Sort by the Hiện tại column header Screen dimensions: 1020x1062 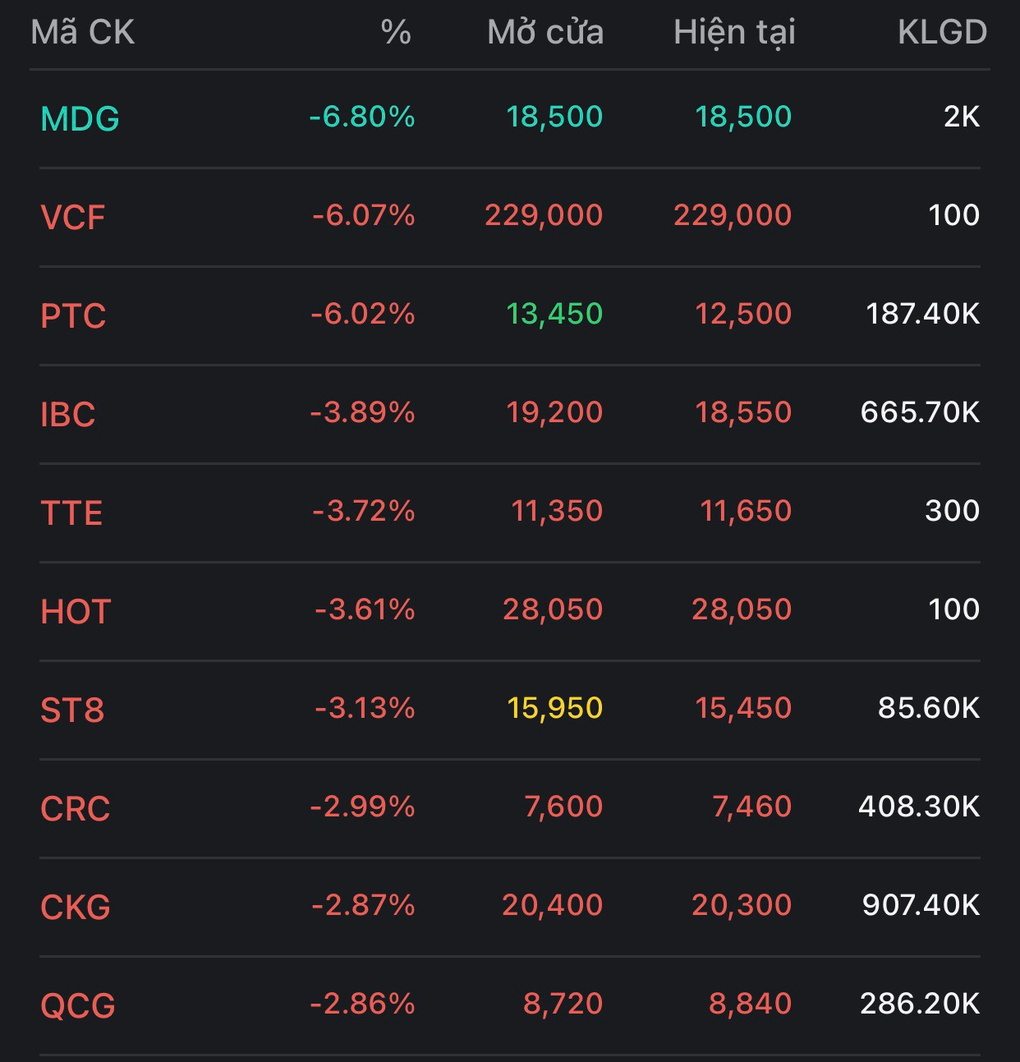click(x=734, y=33)
